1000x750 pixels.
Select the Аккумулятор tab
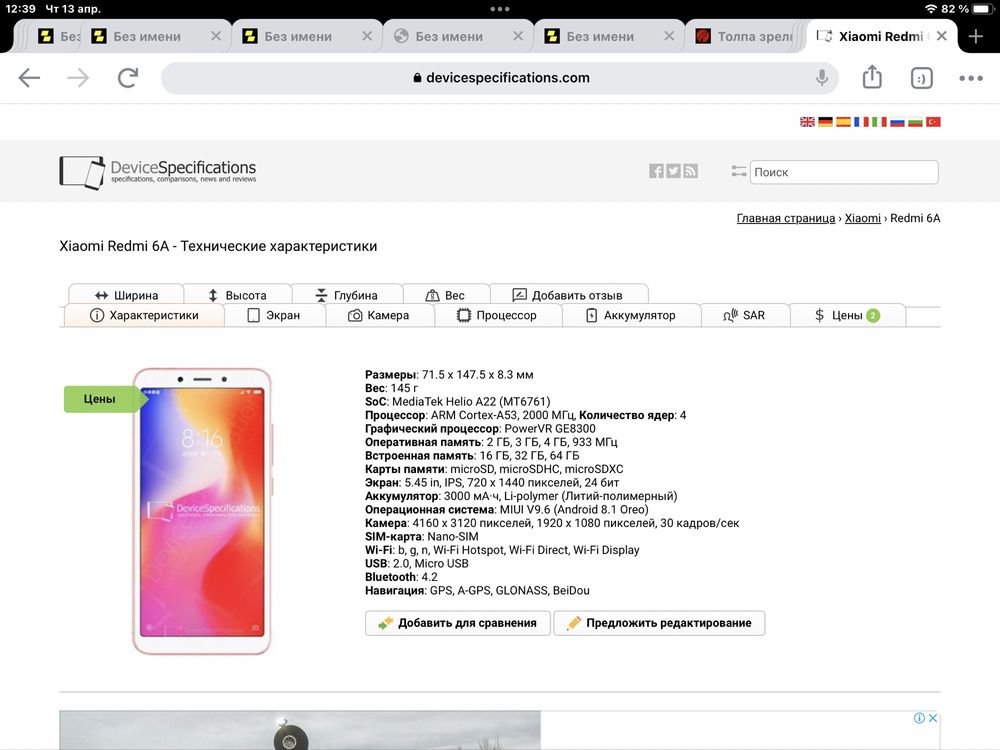(631, 315)
